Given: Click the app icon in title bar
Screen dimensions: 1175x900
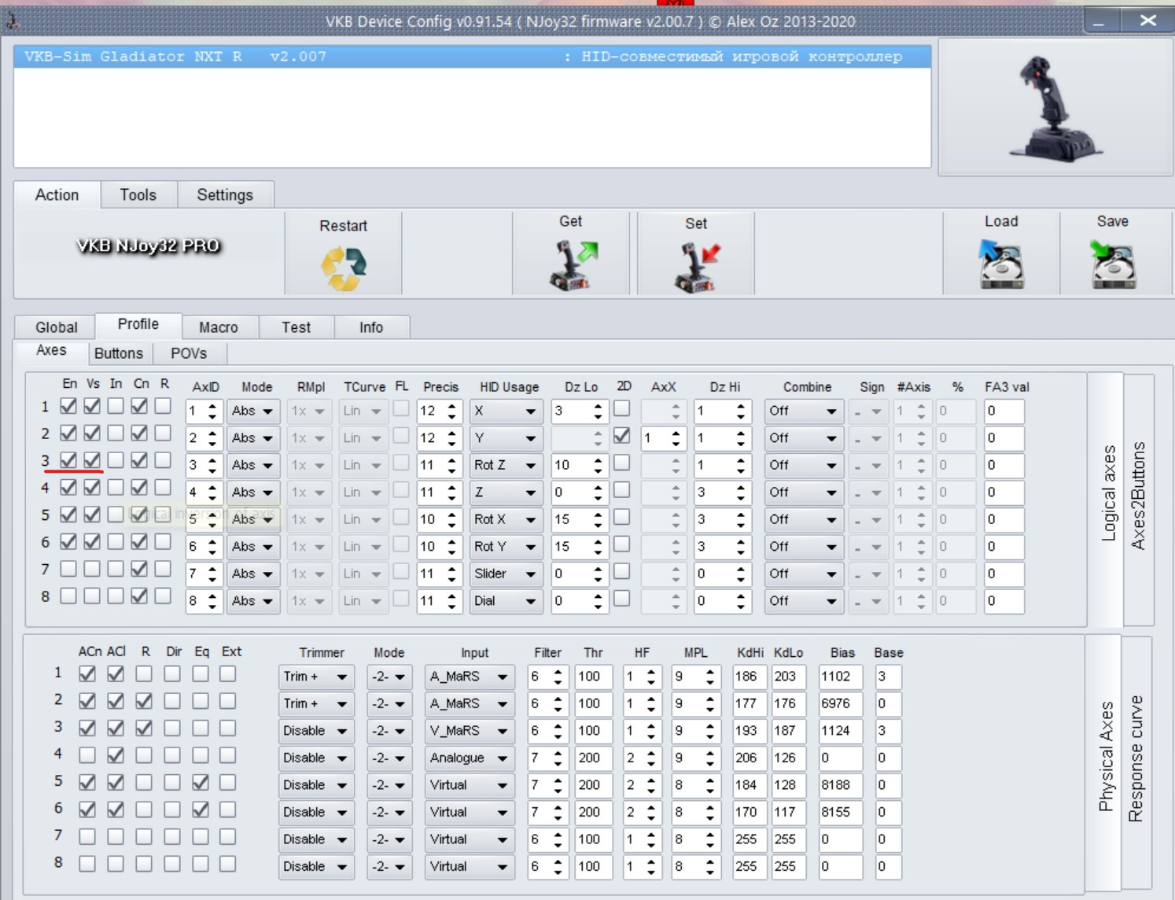Looking at the screenshot, I should [11, 20].
